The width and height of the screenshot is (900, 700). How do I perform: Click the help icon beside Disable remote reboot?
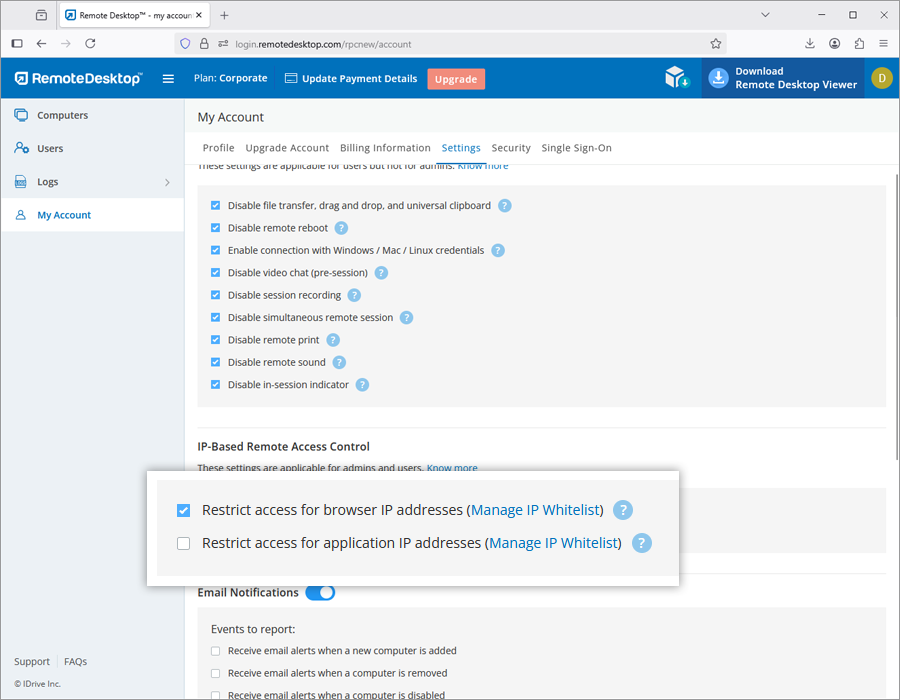tap(341, 228)
